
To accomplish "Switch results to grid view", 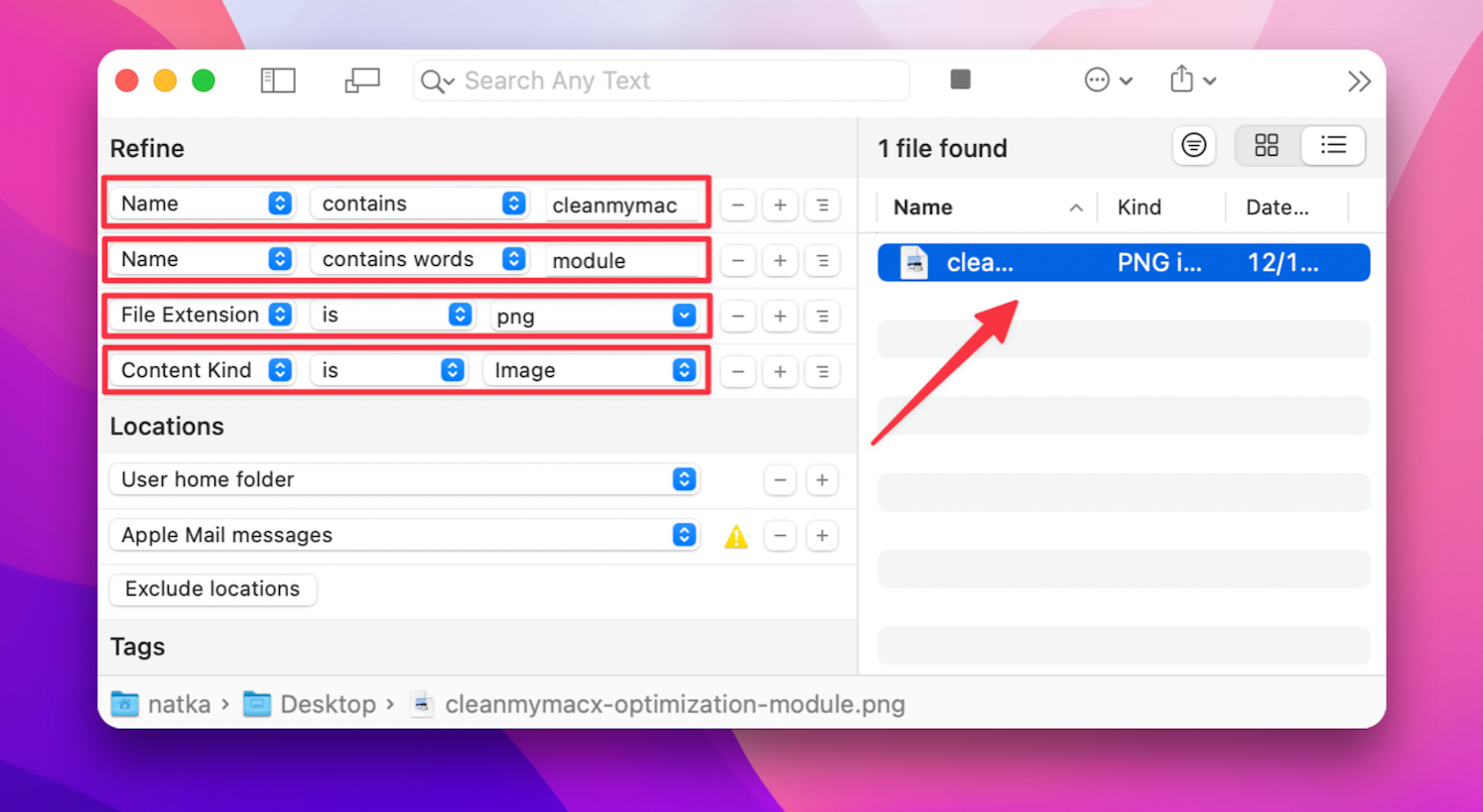I will 1267,145.
